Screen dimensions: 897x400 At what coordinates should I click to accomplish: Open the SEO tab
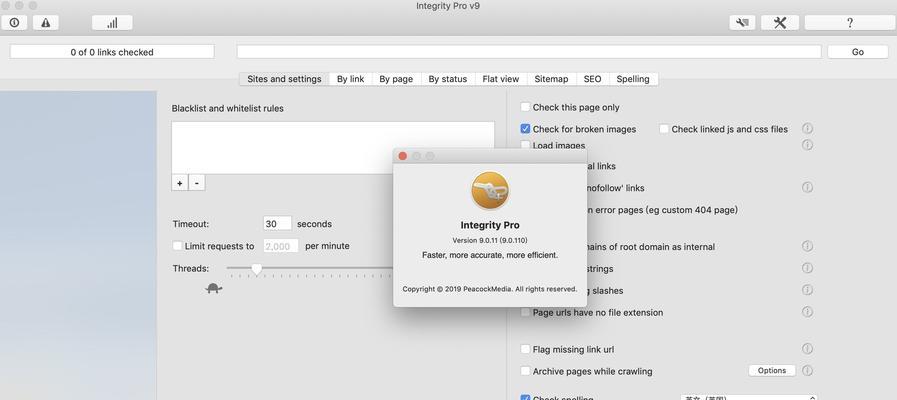(x=592, y=79)
